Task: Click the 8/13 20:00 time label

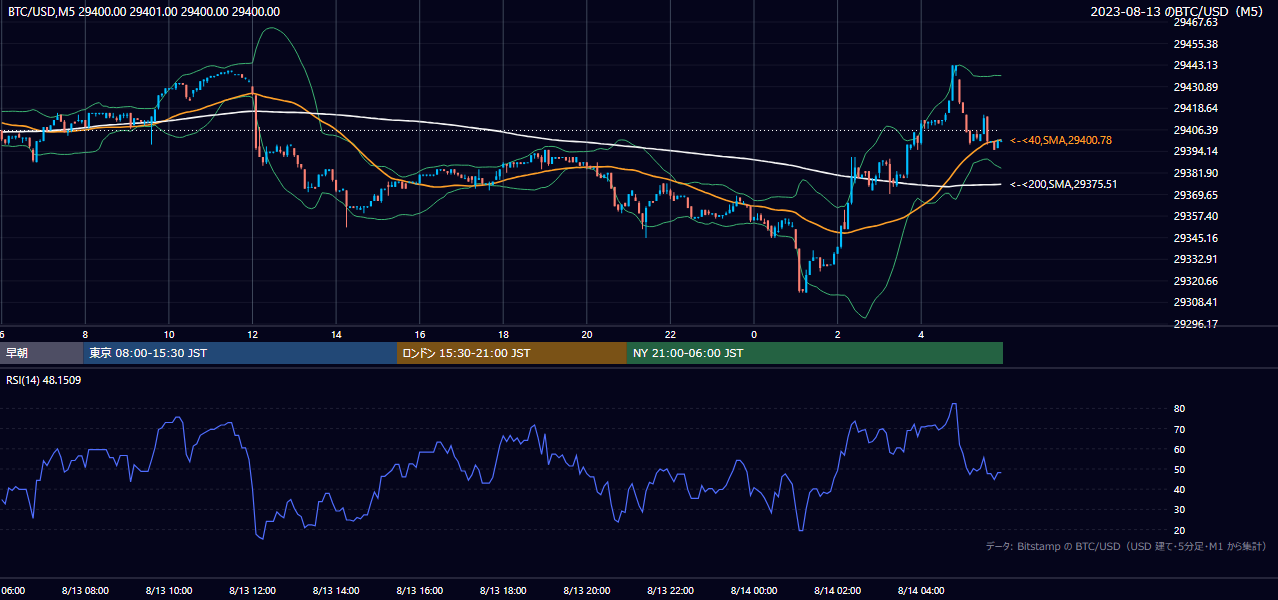Action: click(587, 591)
